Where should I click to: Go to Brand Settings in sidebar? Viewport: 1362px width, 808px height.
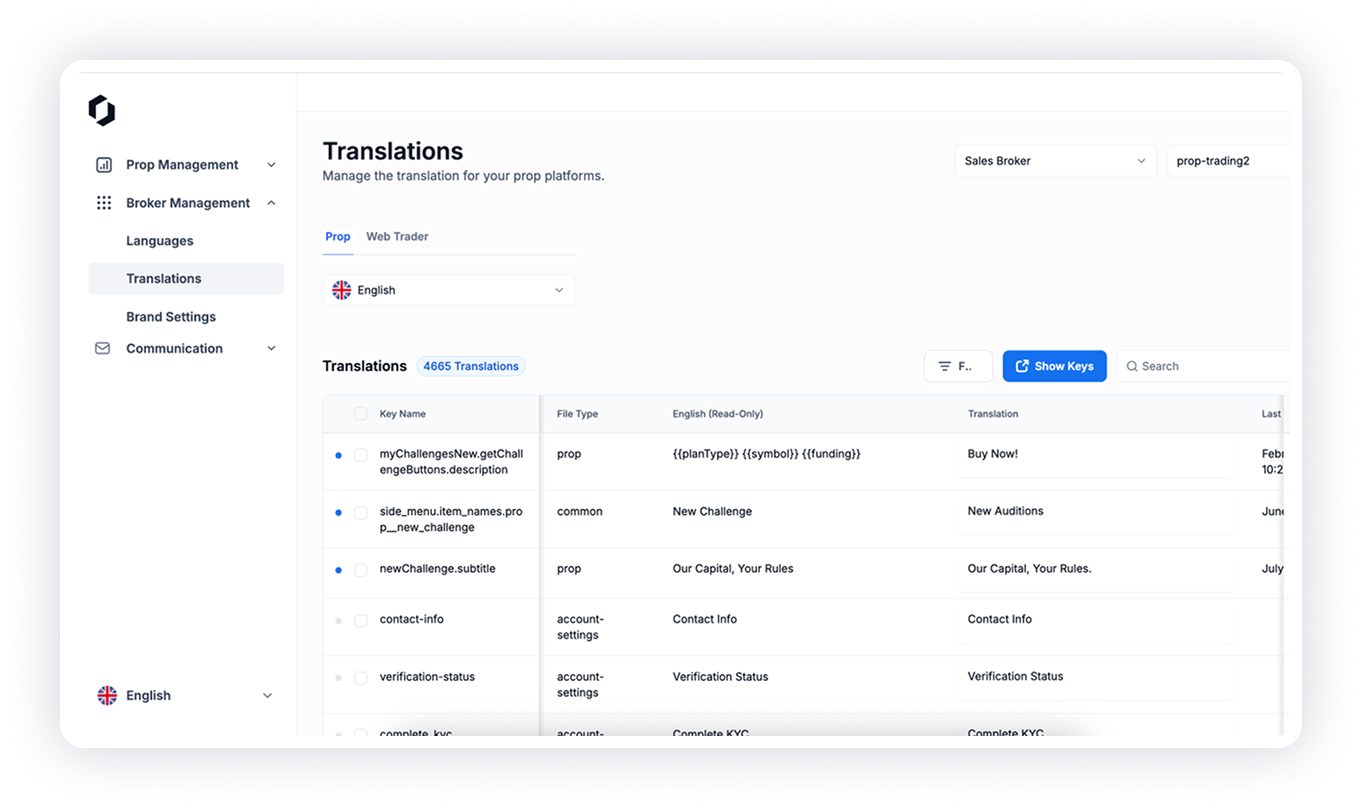(171, 317)
